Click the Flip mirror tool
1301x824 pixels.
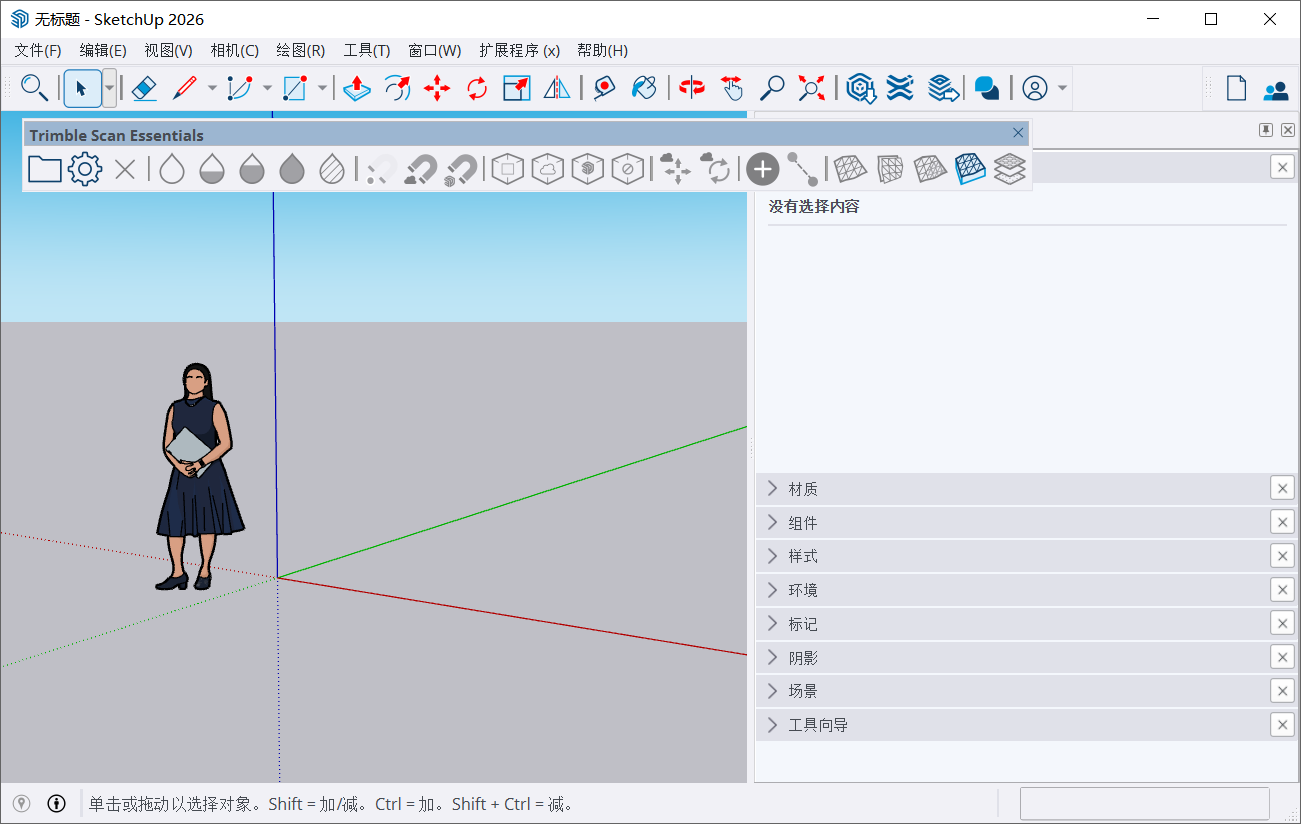coord(557,88)
